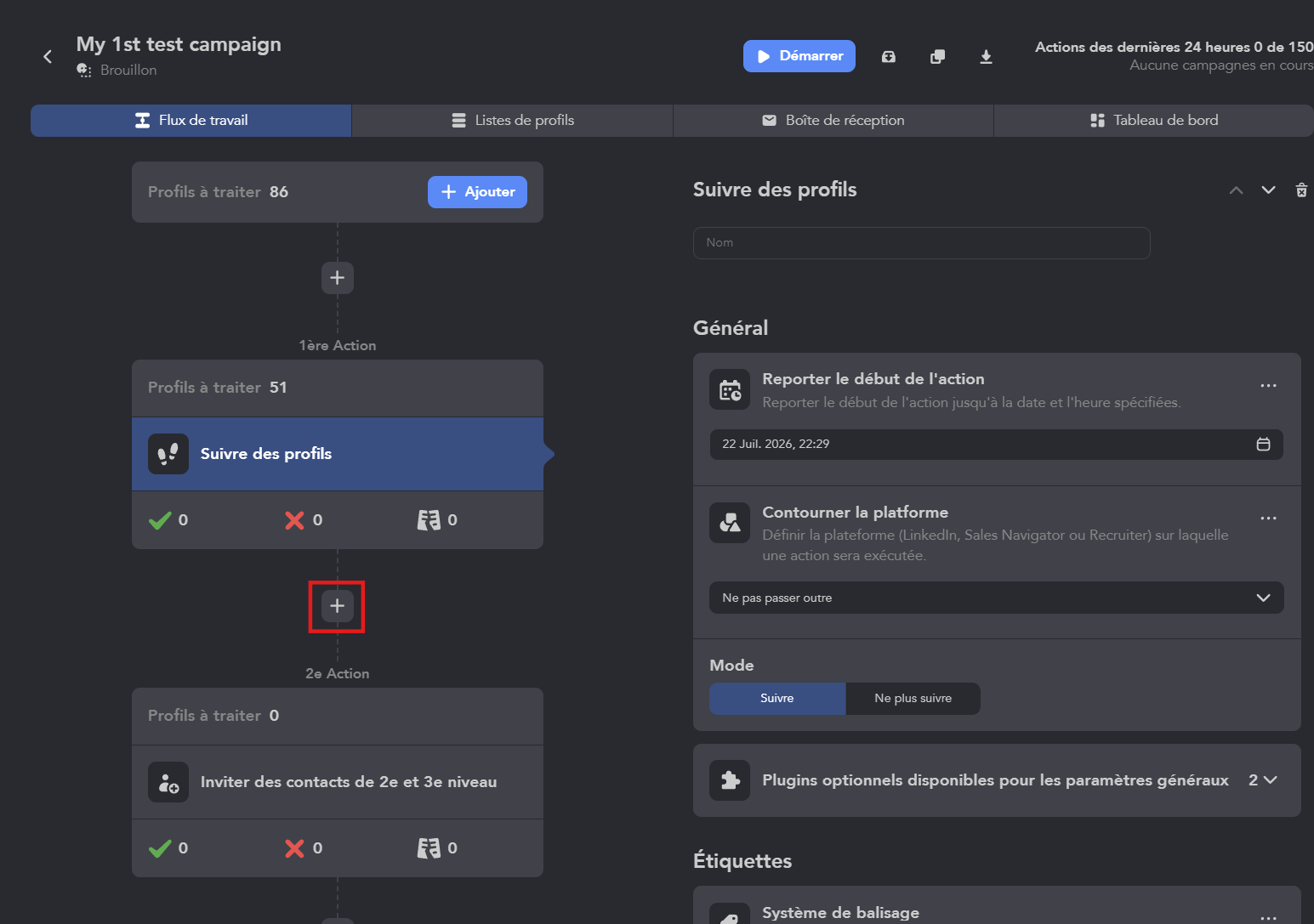1314x924 pixels.
Task: Click the red X under Inviter des contacts
Action: point(294,848)
